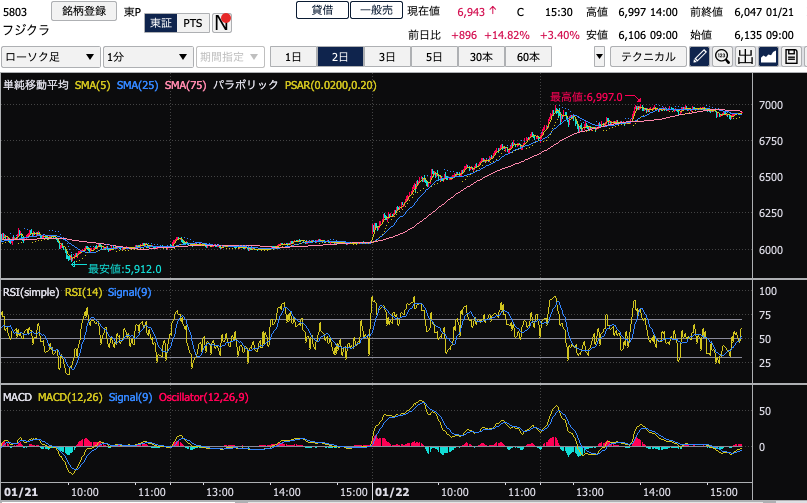807x503 pixels.
Task: Toggle the area chart display icon
Action: click(x=768, y=57)
